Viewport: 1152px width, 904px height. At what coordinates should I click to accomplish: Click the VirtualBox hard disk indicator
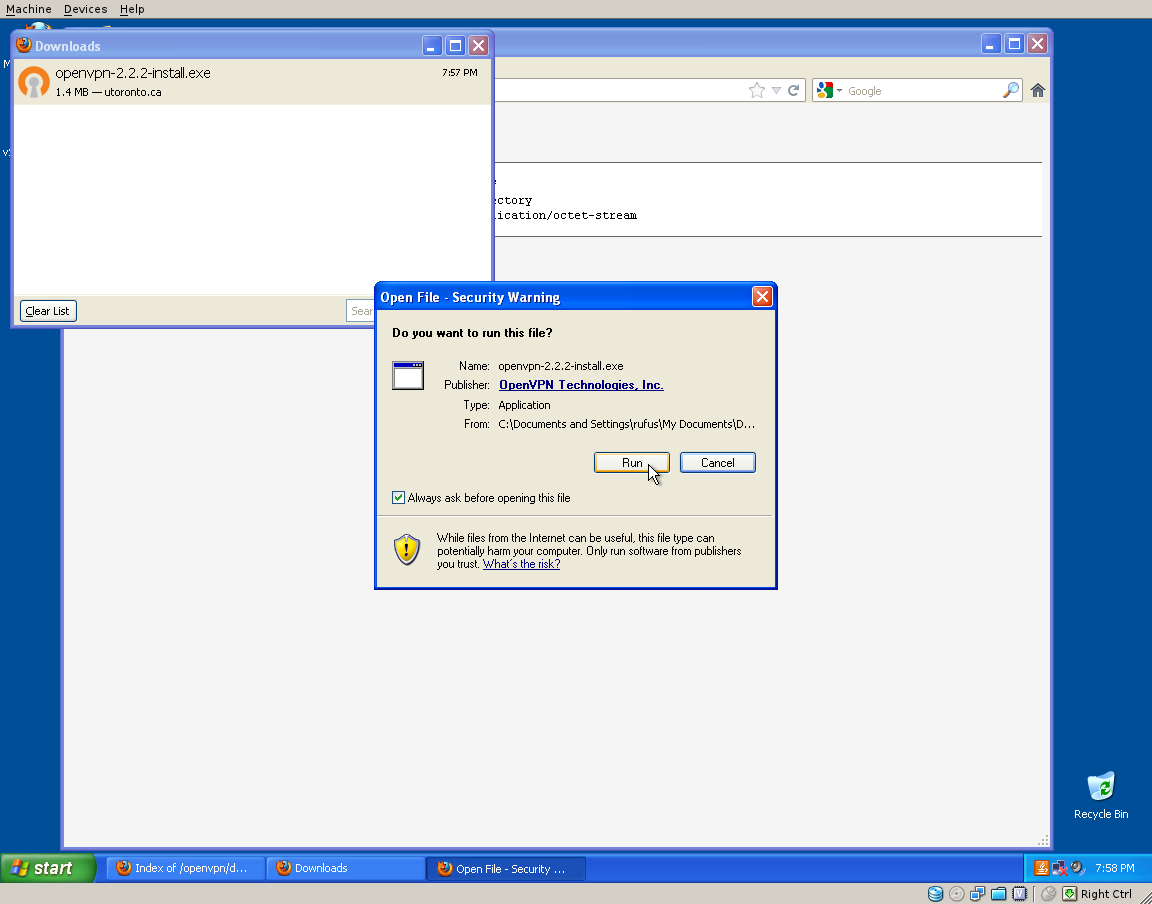[x=935, y=894]
